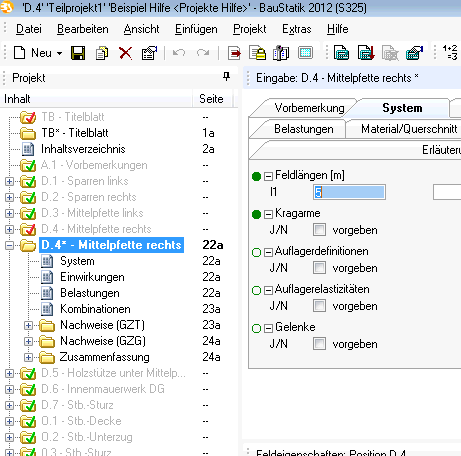
Task: Click the document with padlock icon
Action: 258,53
